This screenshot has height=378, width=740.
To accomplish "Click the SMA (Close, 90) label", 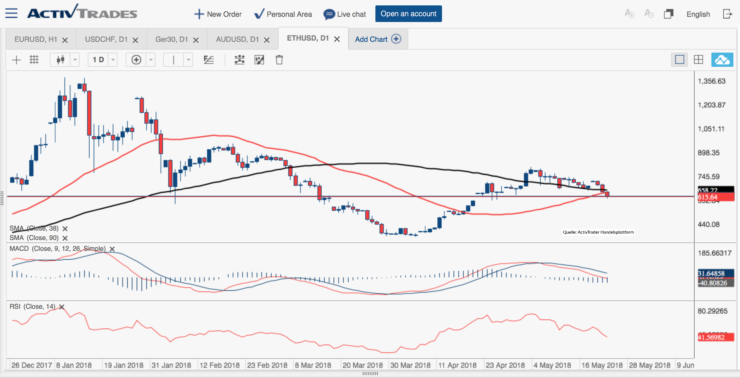I will coord(34,238).
